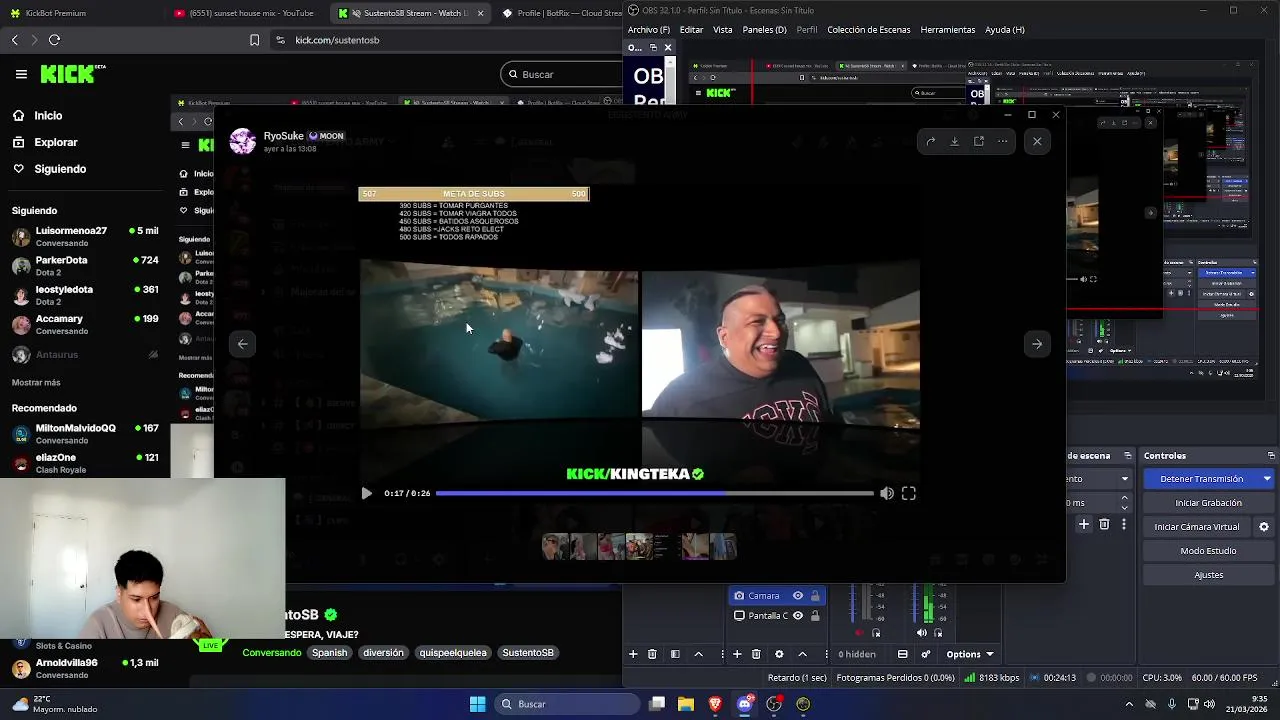The height and width of the screenshot is (720, 1280).
Task: Forward the media with the share arrow
Action: [930, 141]
